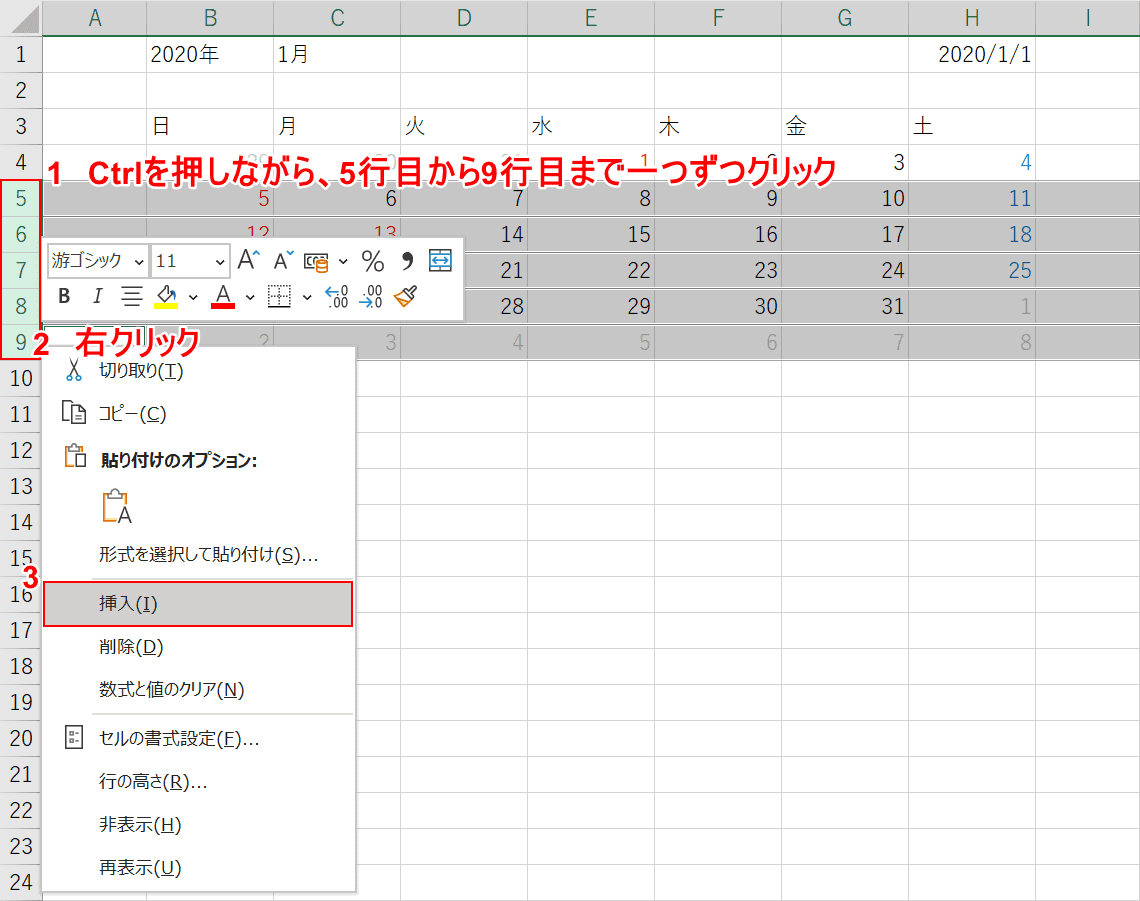1140x901 pixels.
Task: Toggle italic in mini toolbar
Action: pyautogui.click(x=97, y=296)
